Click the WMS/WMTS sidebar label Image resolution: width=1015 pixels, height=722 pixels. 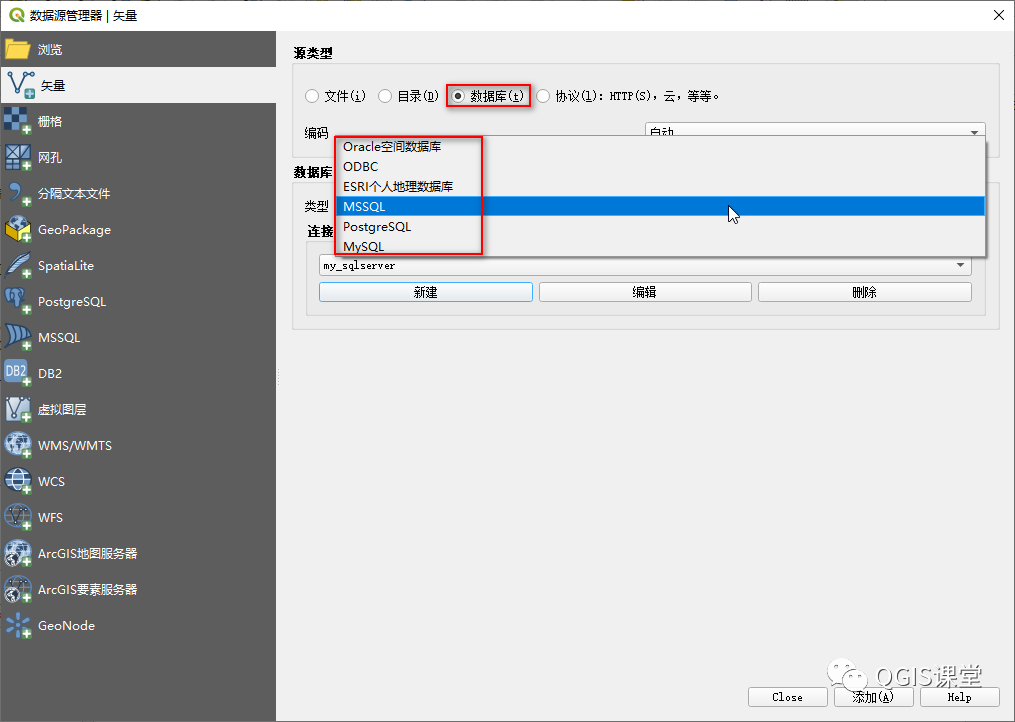tap(75, 446)
